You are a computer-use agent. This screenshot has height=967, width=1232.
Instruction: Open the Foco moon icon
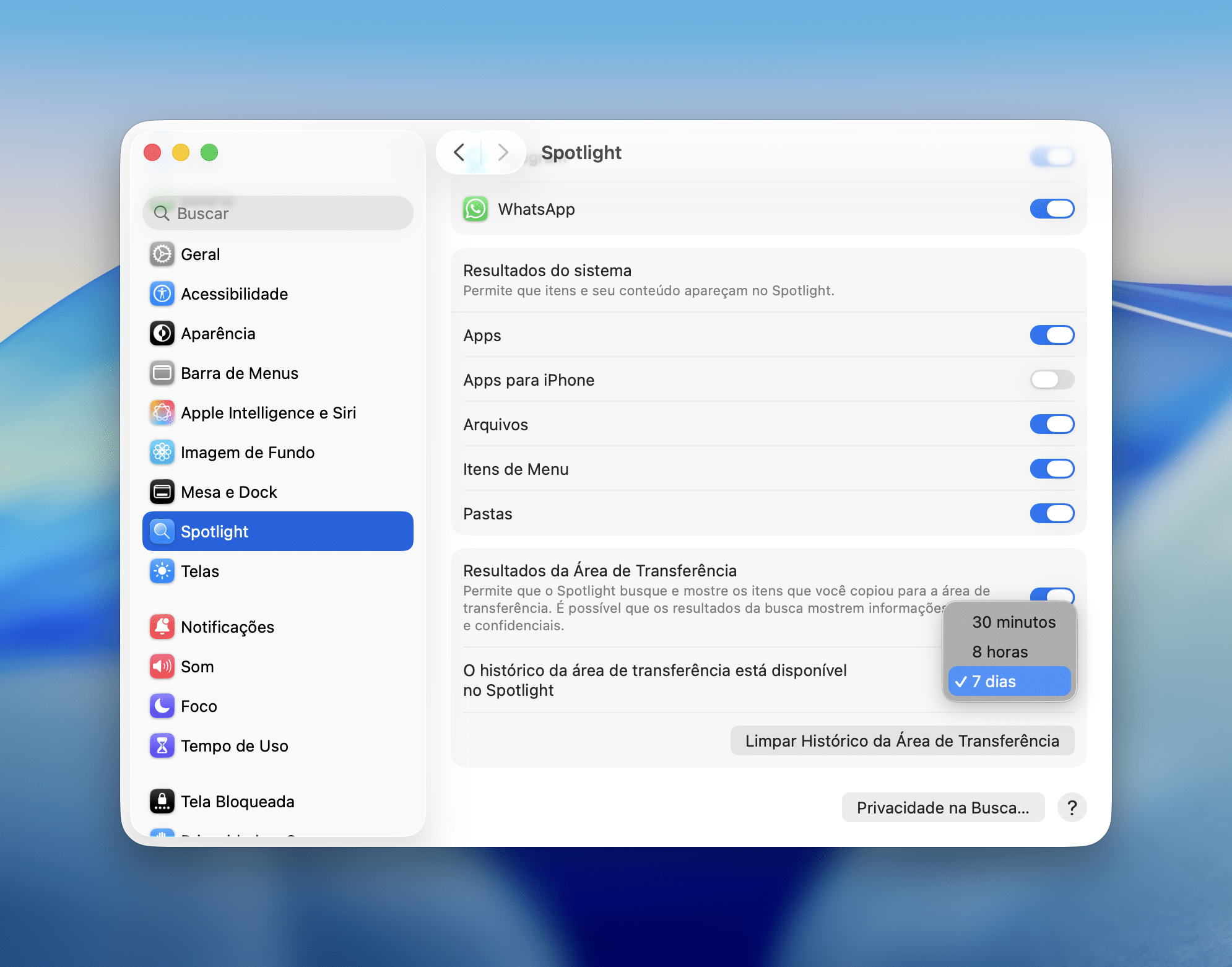(162, 706)
